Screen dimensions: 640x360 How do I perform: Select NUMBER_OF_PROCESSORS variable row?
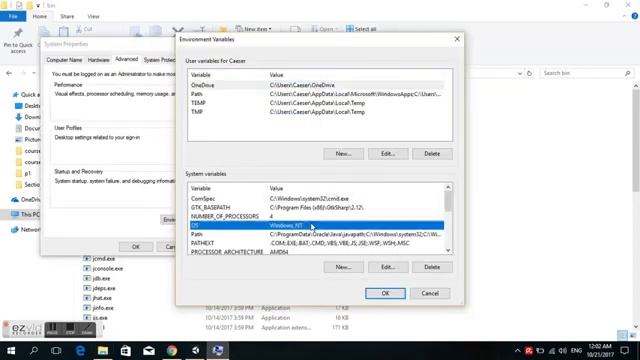317,216
